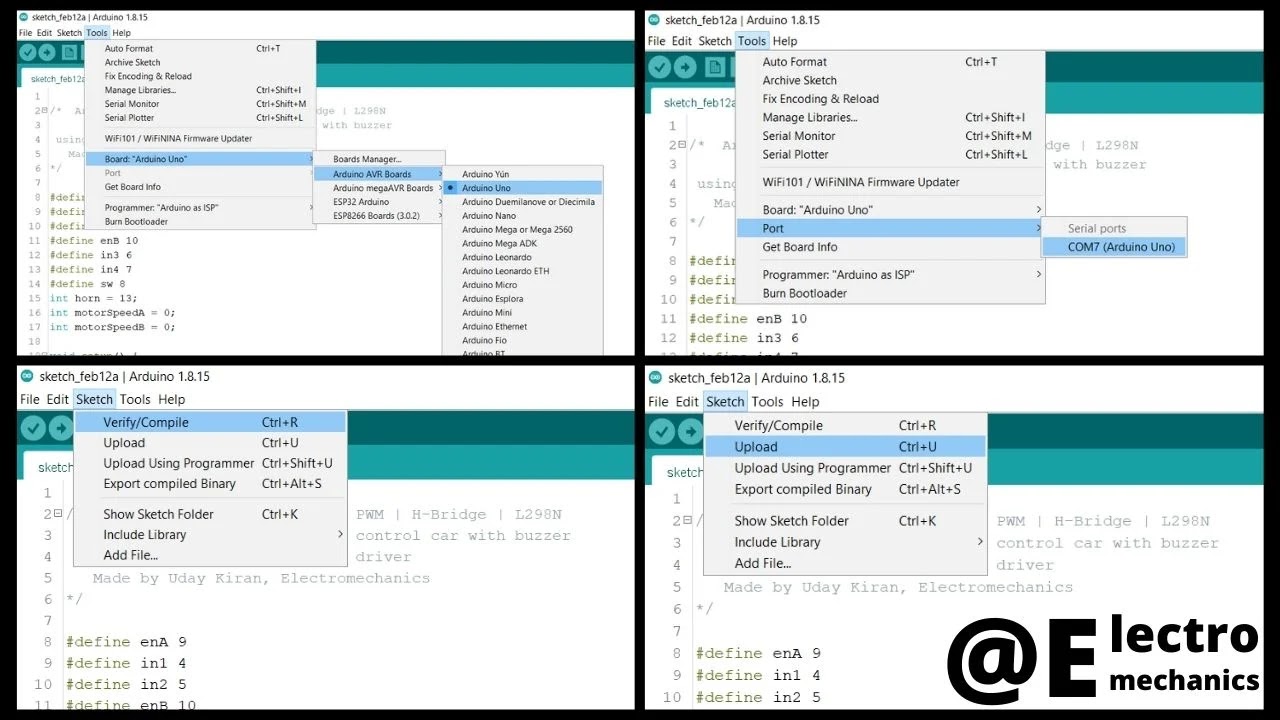Expand Include Library arrow in Verify/Compile-highlighted window
Viewport: 1280px width, 720px height.
click(340, 534)
